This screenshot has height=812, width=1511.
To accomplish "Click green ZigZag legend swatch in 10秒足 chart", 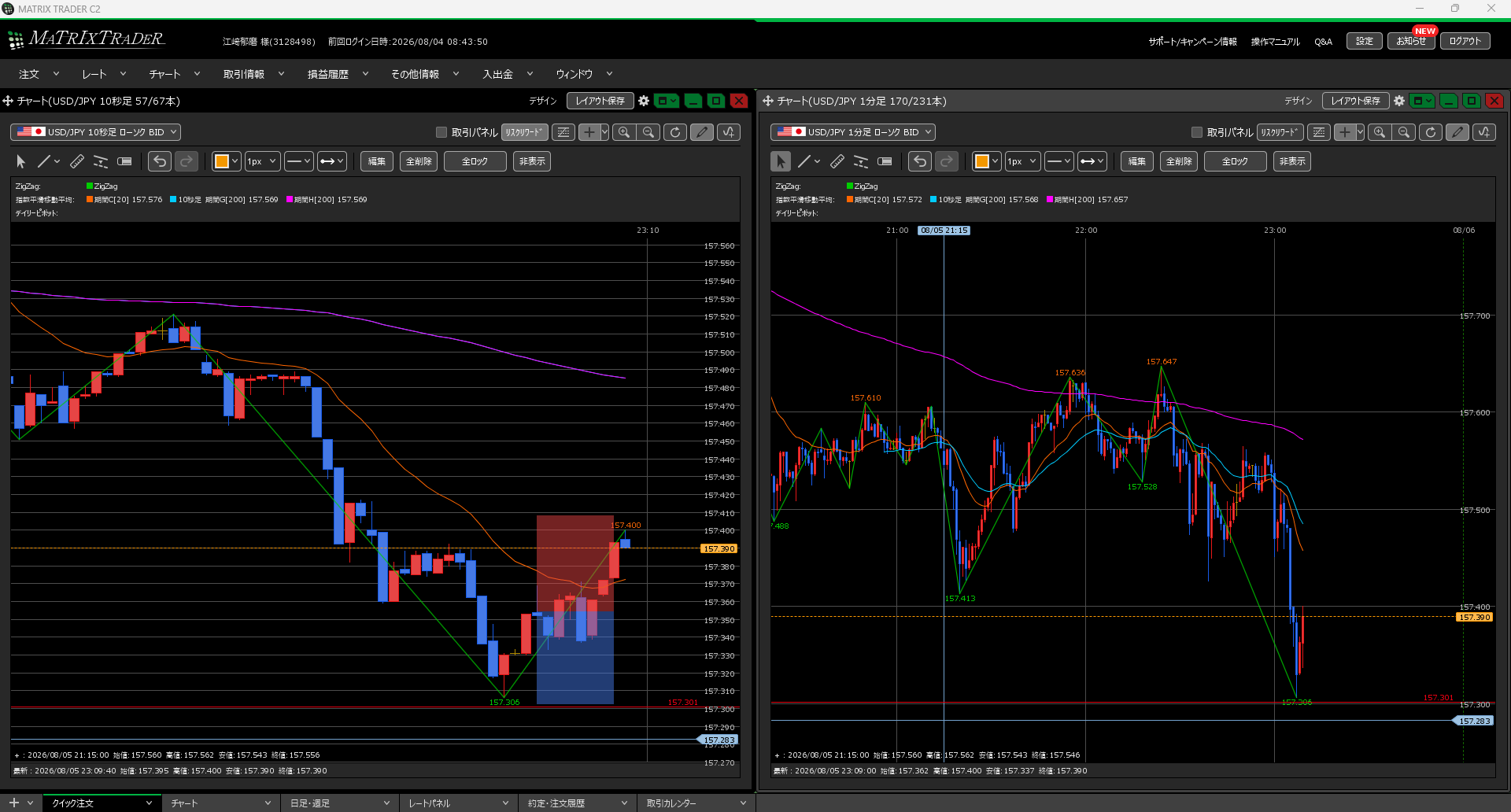I will 90,186.
